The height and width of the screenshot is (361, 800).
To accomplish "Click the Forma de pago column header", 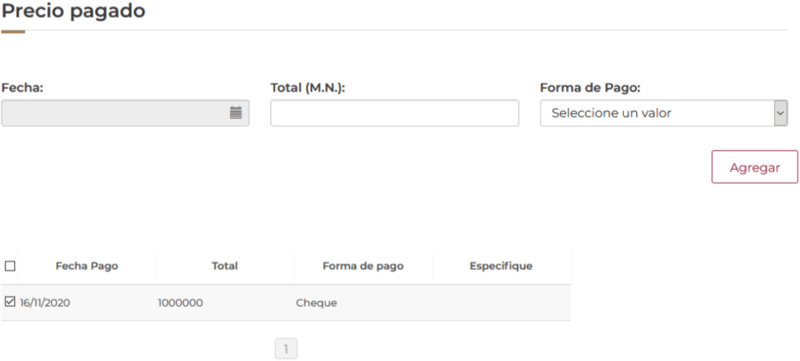I will (x=363, y=266).
